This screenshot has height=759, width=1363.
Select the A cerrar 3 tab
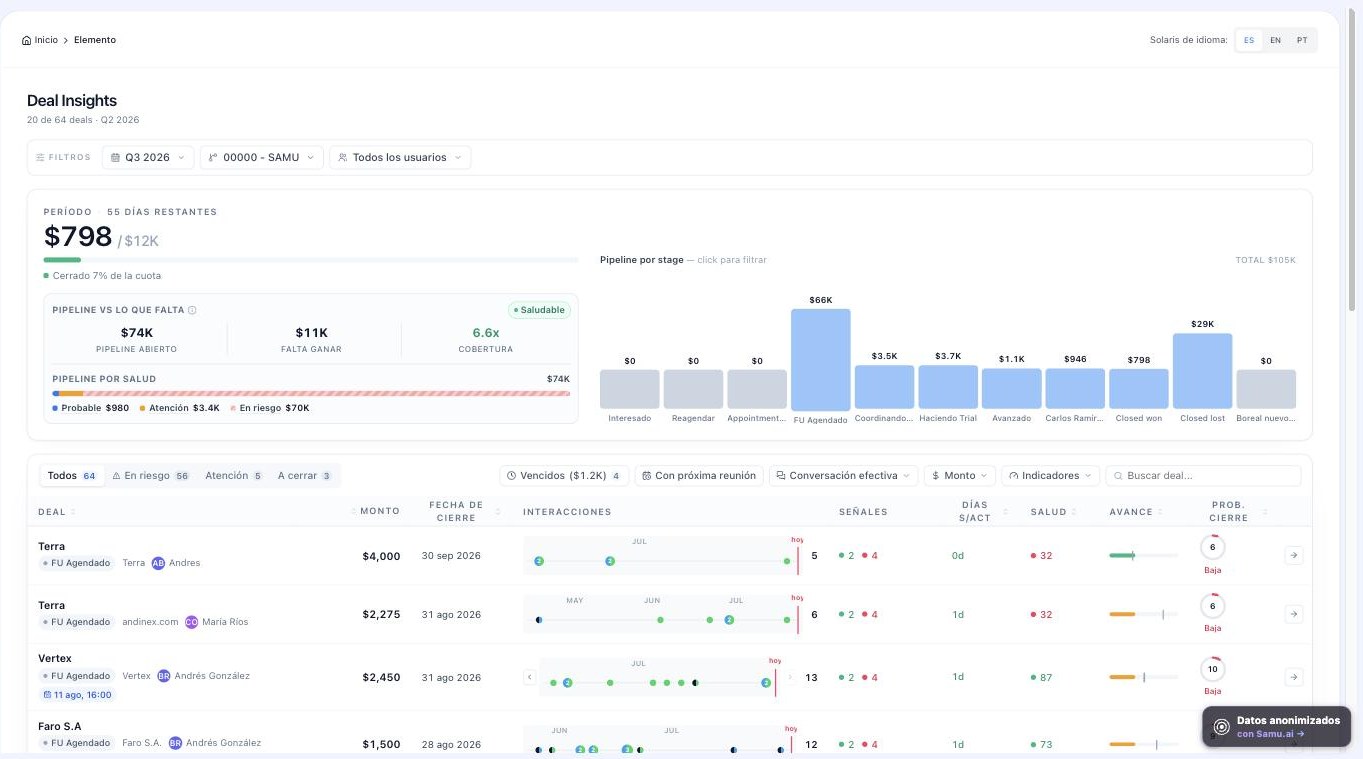[305, 476]
